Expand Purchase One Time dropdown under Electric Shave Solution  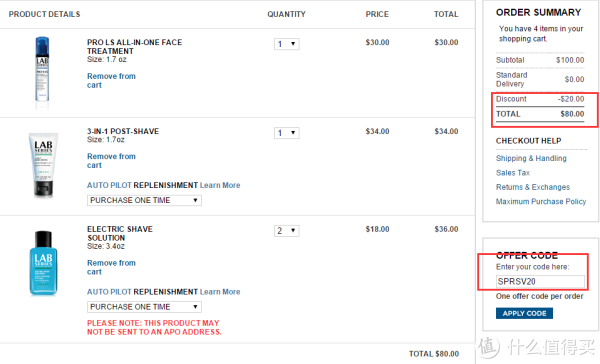[144, 307]
